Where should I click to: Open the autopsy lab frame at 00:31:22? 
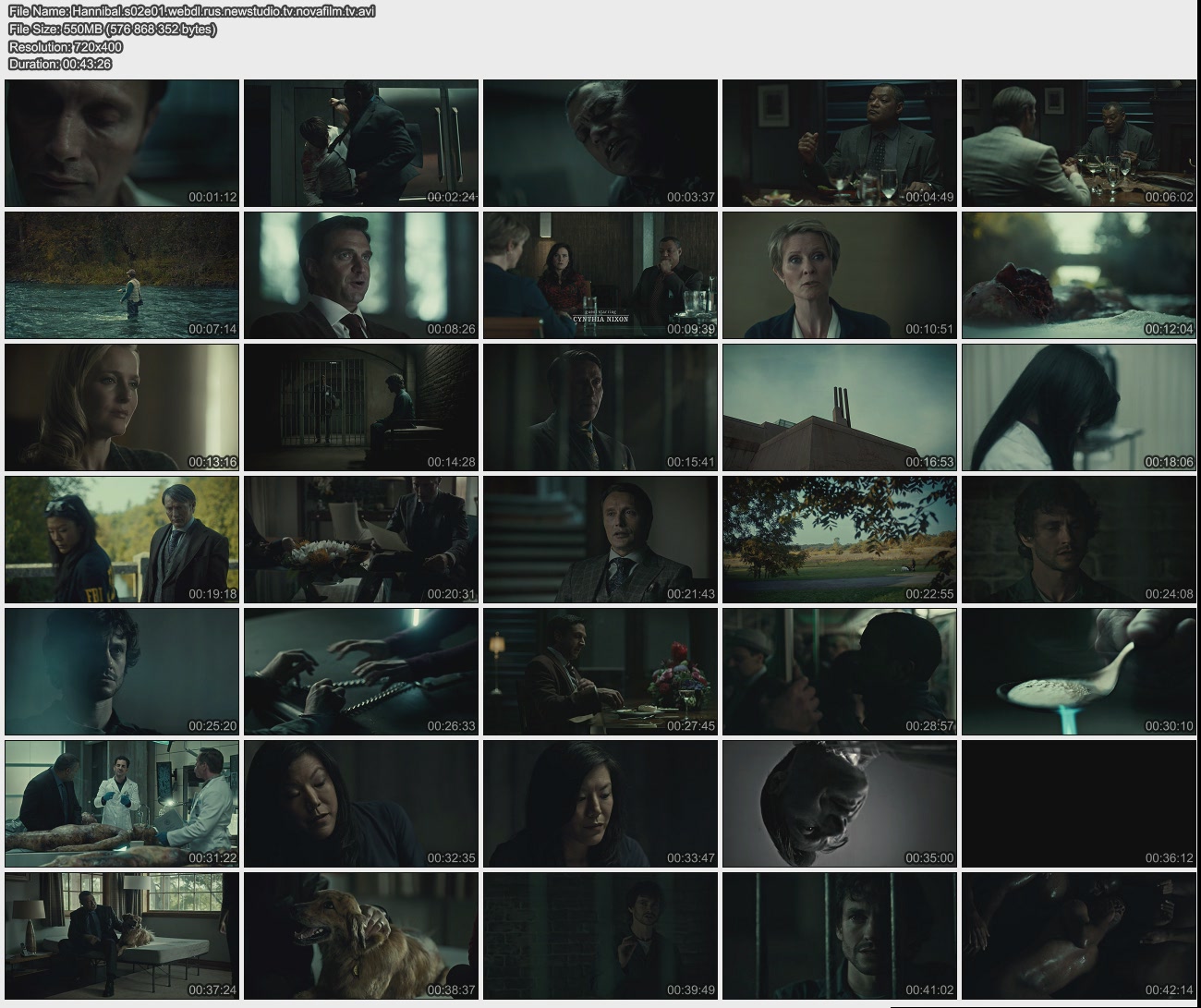point(122,804)
